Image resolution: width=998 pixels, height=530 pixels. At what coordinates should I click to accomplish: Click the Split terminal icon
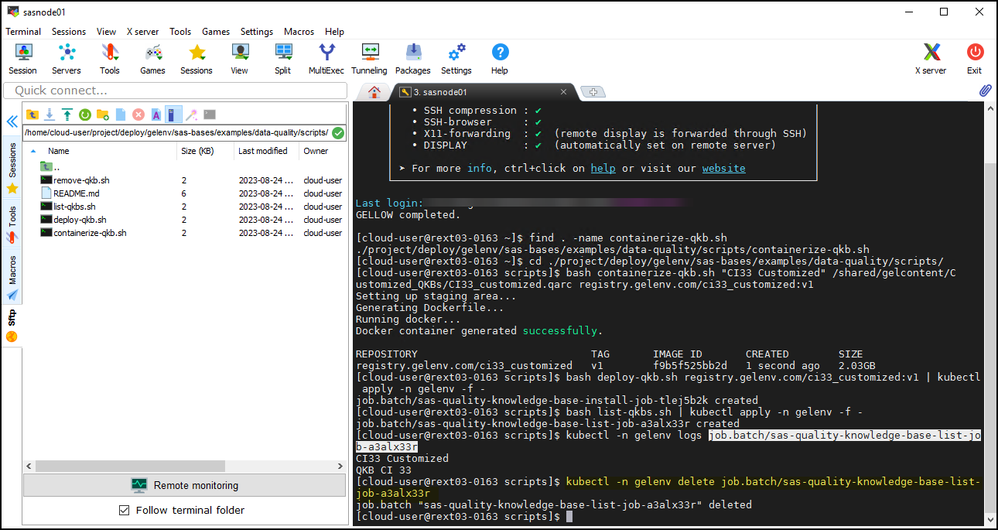283,58
